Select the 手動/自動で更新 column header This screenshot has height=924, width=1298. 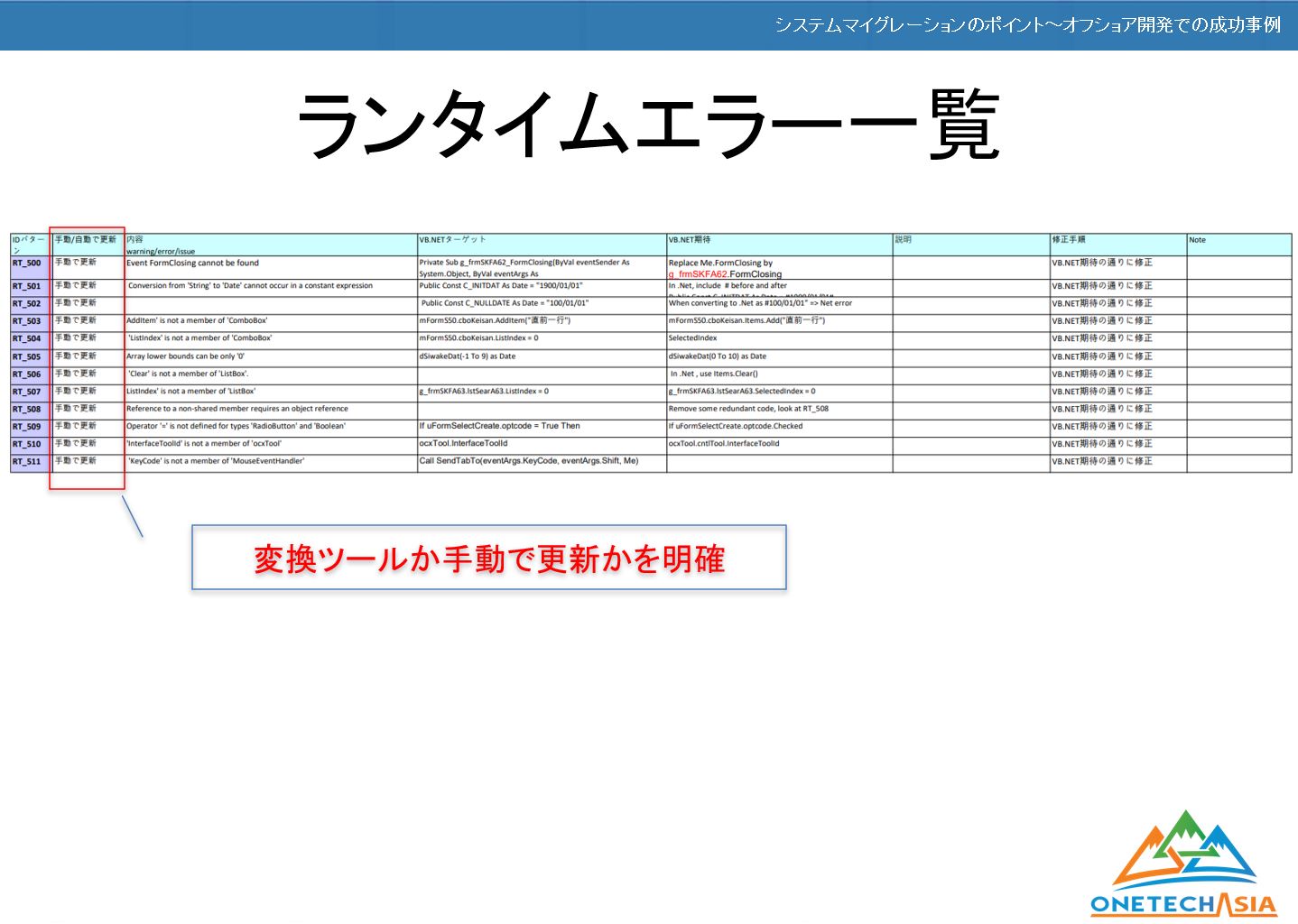coord(88,245)
